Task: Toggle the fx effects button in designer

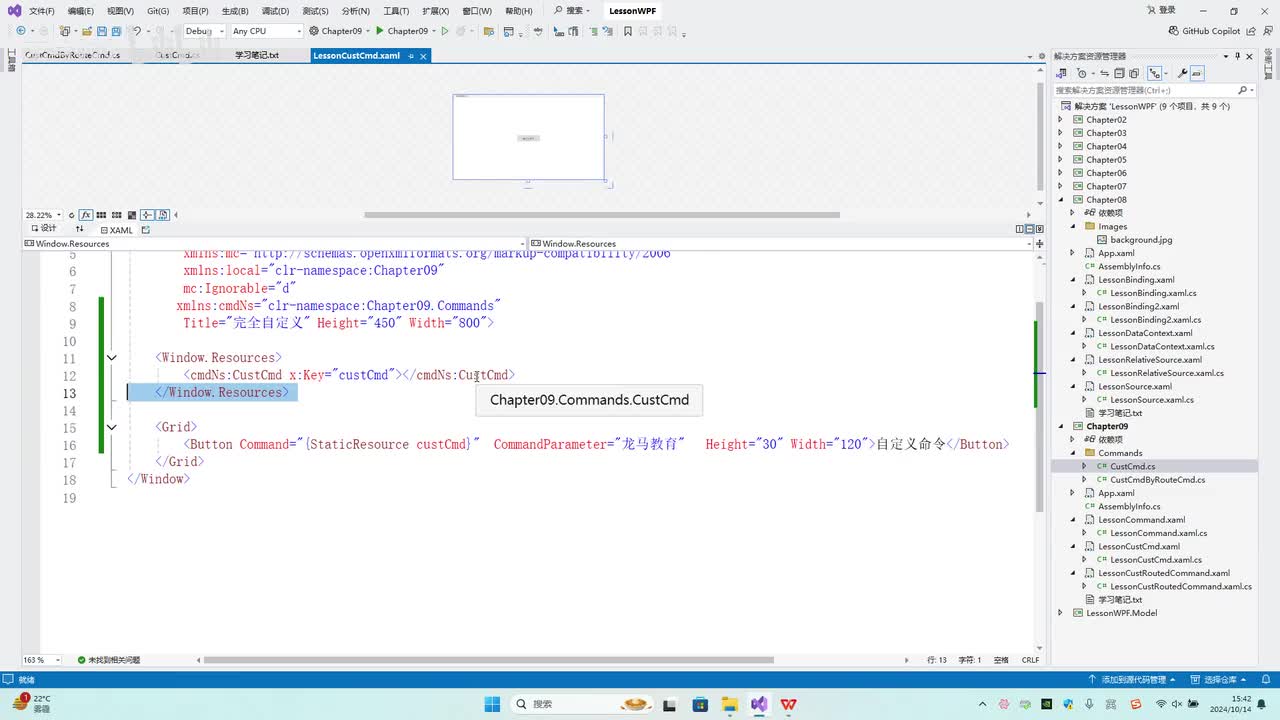Action: pyautogui.click(x=86, y=215)
